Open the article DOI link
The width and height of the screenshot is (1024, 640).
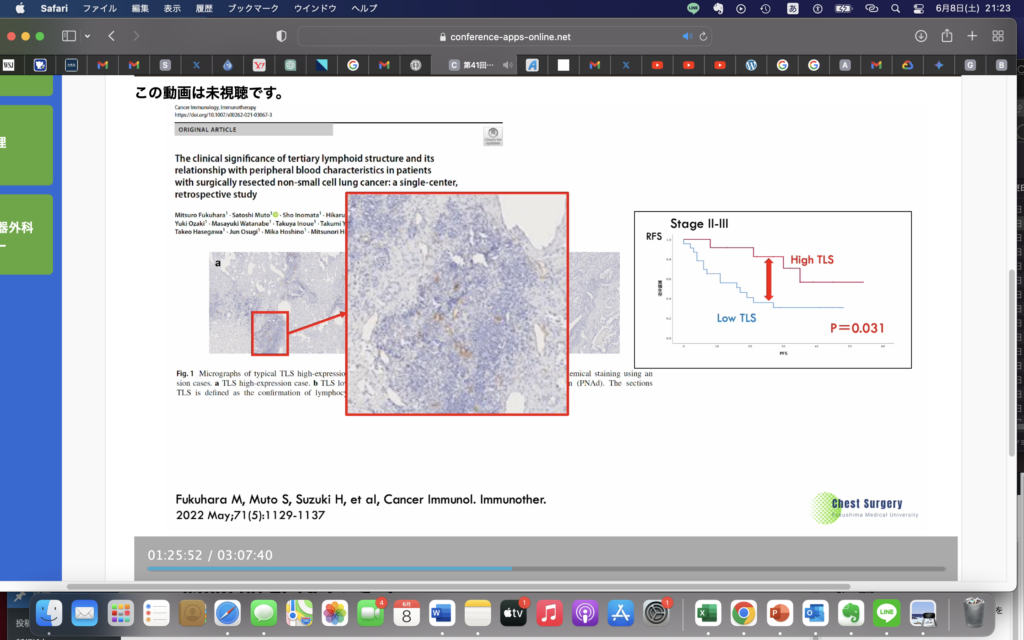[223, 115]
